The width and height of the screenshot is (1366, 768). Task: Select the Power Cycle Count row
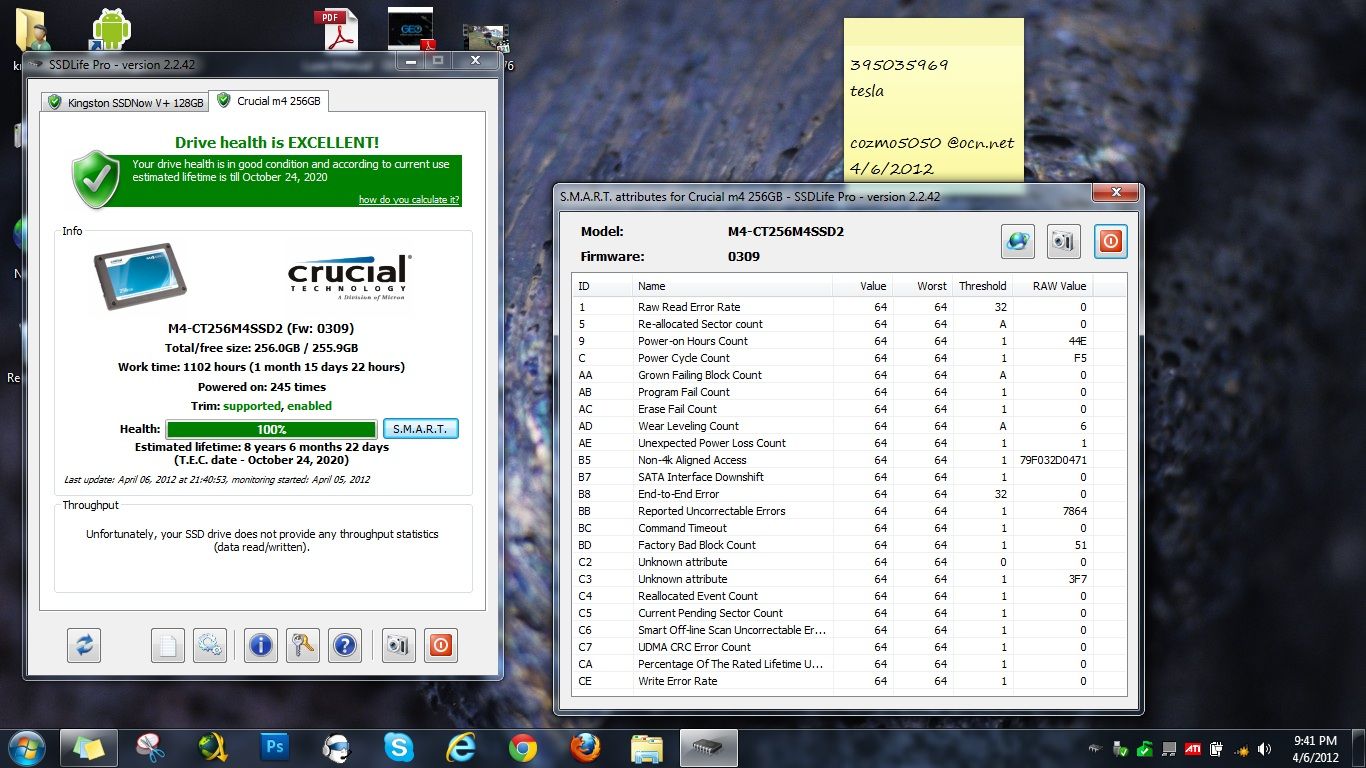pyautogui.click(x=849, y=358)
